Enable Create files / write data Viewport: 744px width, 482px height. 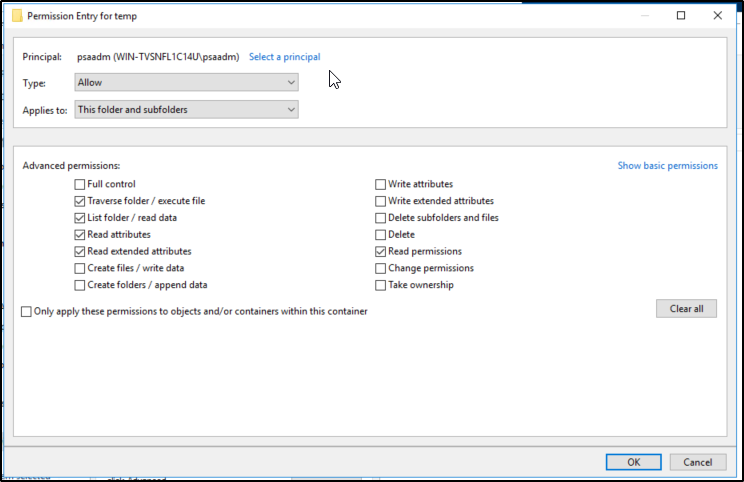click(80, 268)
